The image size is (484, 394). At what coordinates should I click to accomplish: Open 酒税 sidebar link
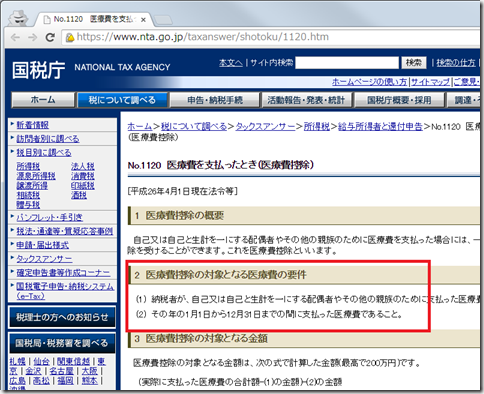coord(79,195)
